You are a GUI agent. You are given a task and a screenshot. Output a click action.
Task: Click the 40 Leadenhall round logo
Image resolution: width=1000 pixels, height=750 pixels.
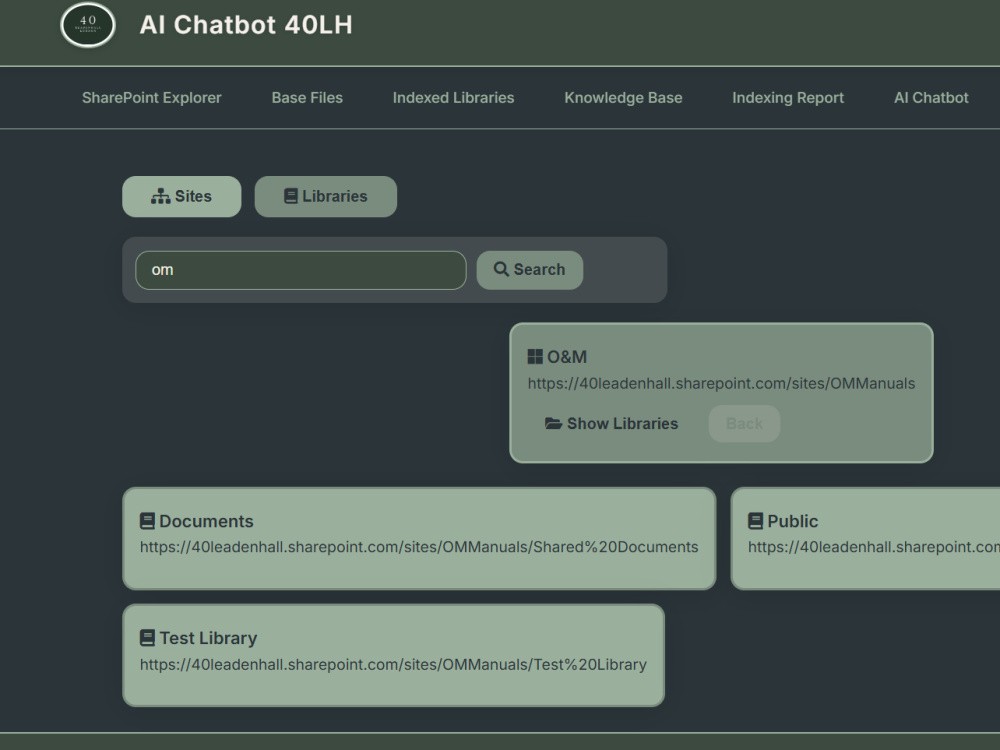88,25
